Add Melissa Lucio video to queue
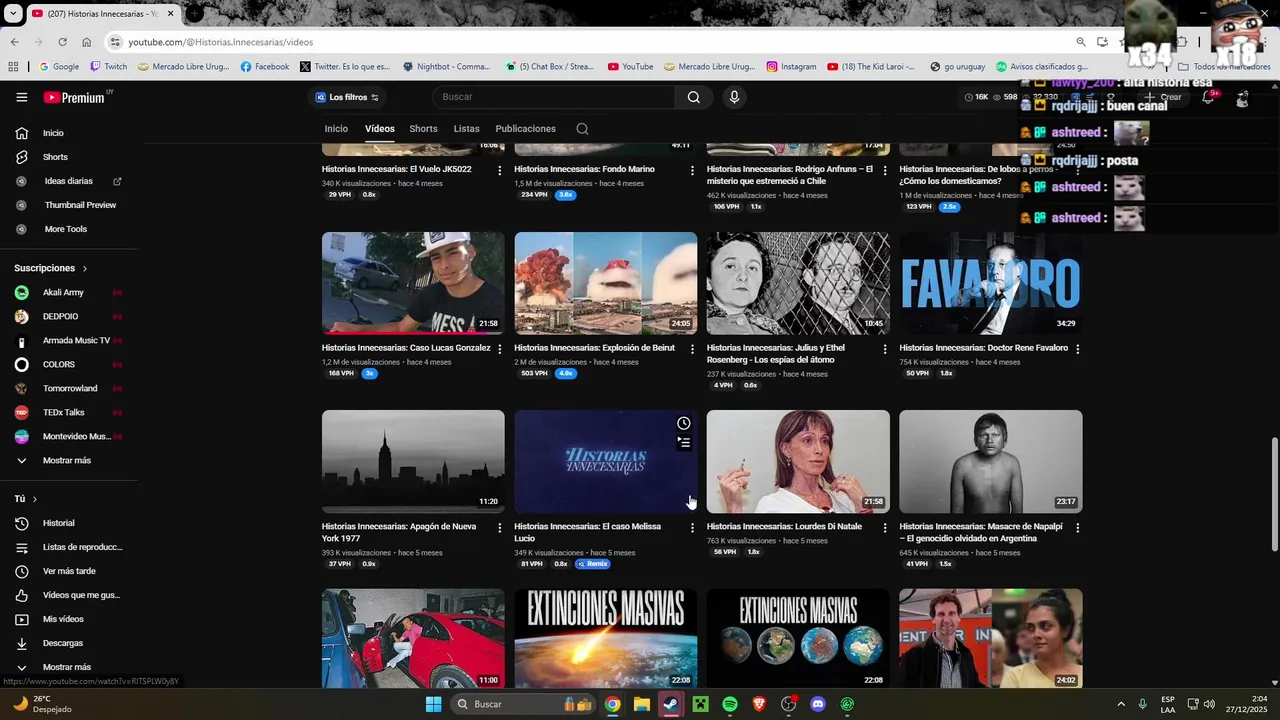The width and height of the screenshot is (1280, 720). point(684,442)
